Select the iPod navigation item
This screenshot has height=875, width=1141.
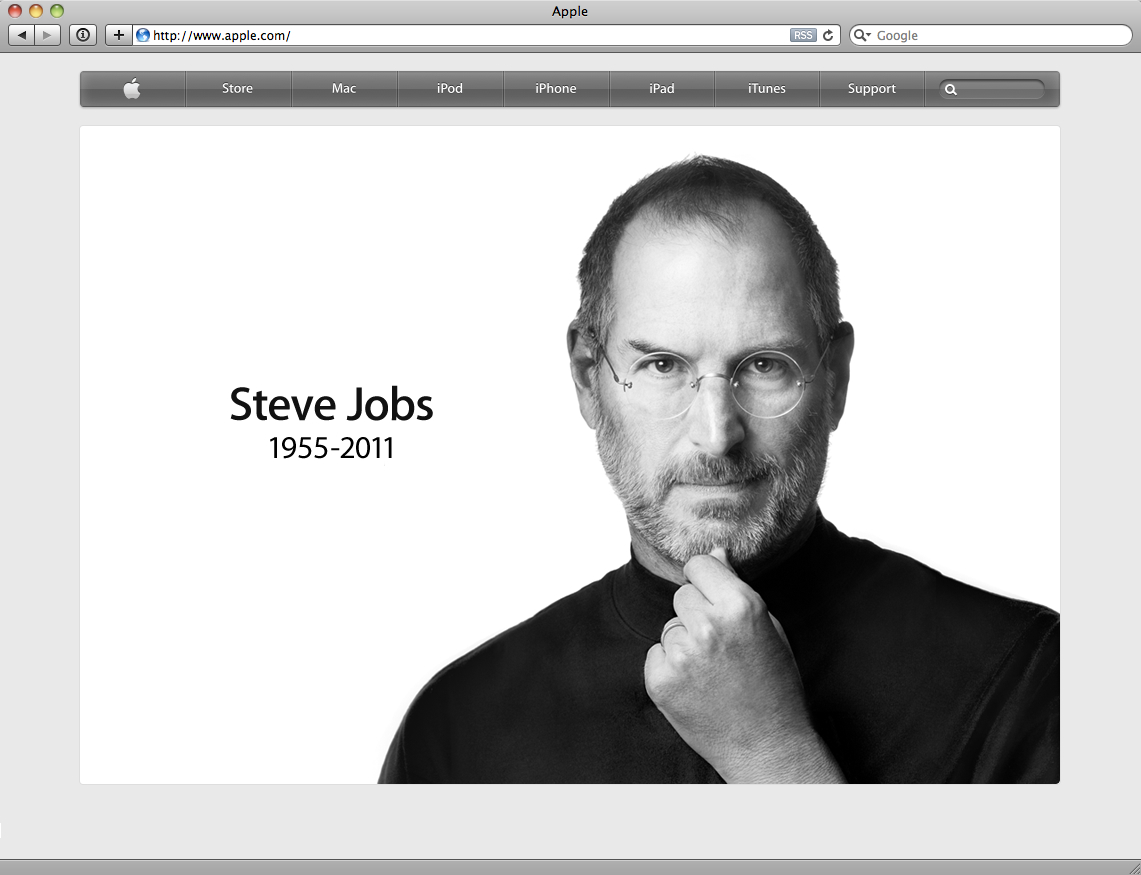coord(450,89)
